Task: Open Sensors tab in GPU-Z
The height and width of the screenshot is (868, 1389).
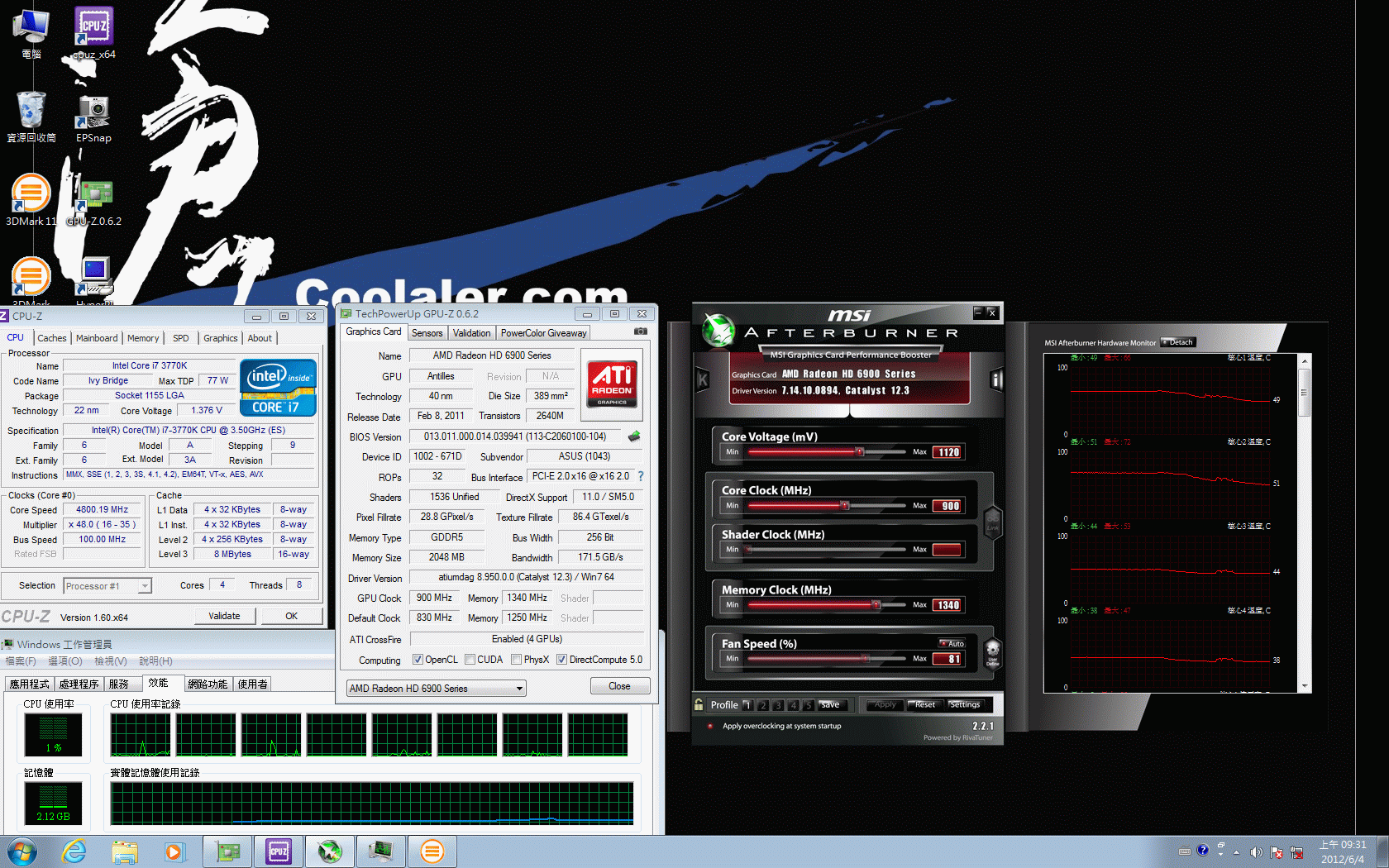Action: point(427,333)
